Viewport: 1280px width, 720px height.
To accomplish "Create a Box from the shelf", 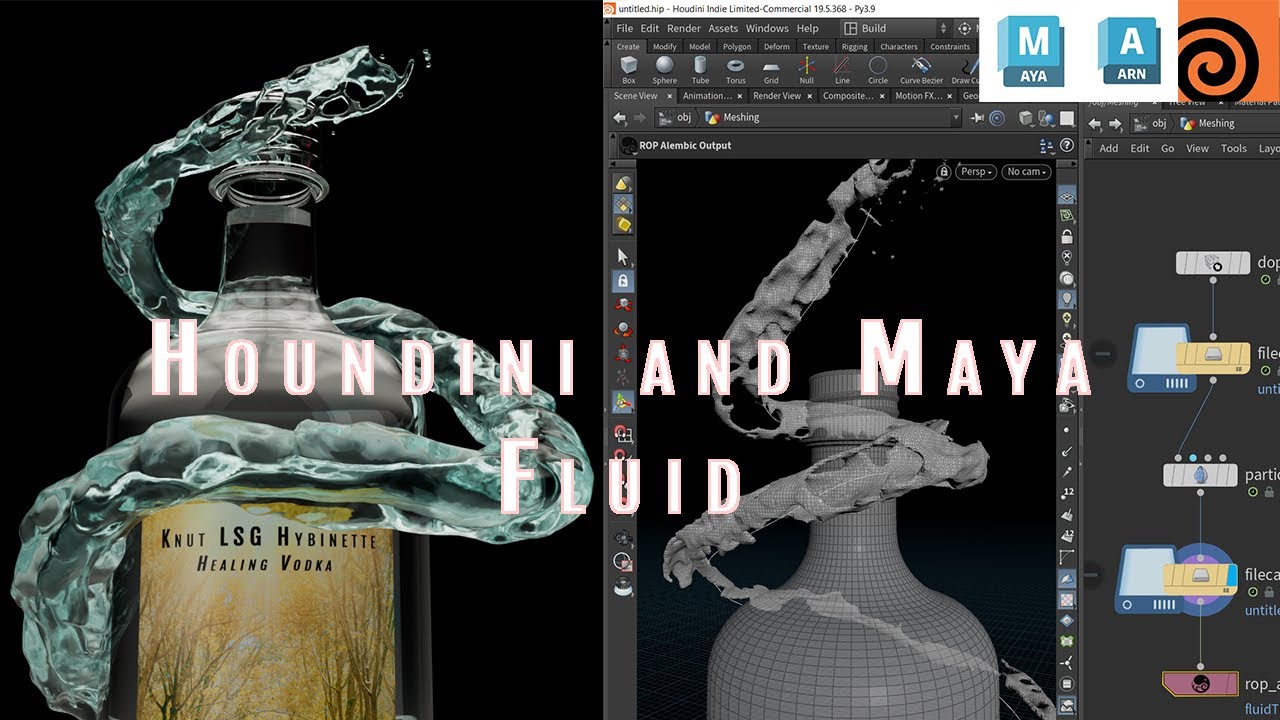I will pos(628,69).
